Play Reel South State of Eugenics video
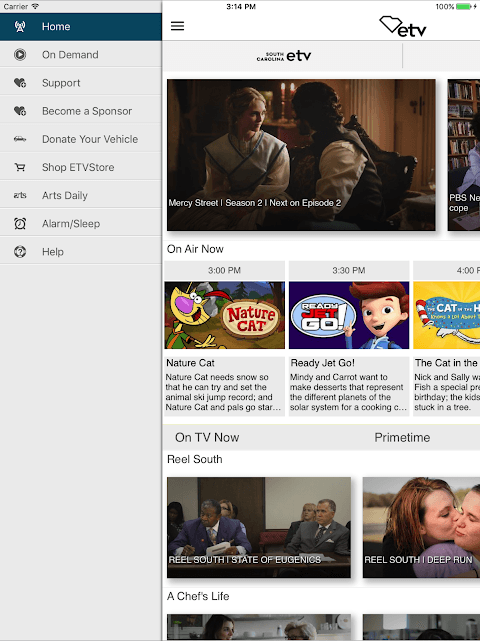This screenshot has width=480, height=641. coord(259,527)
